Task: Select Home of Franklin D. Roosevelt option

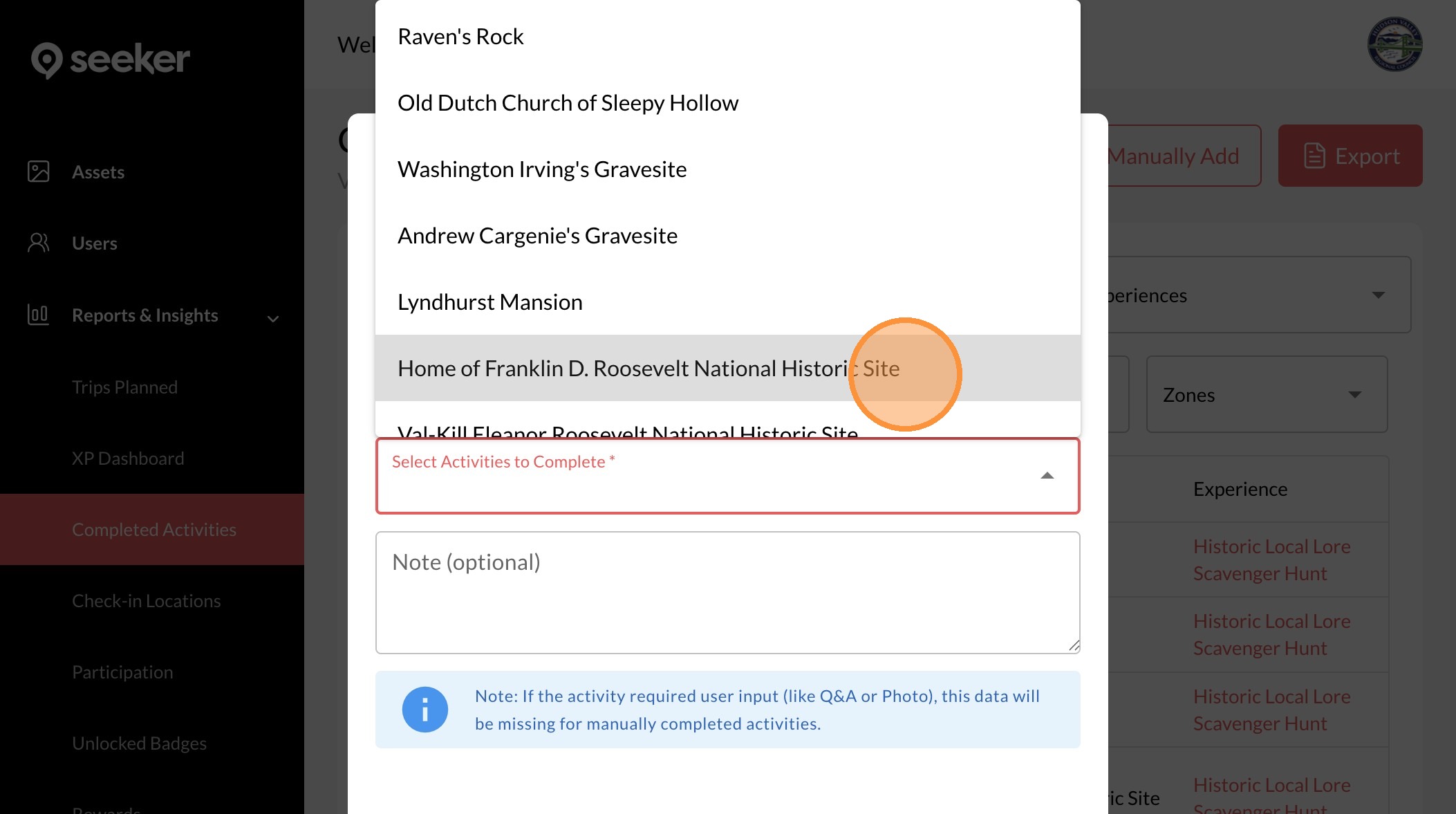Action: click(648, 369)
